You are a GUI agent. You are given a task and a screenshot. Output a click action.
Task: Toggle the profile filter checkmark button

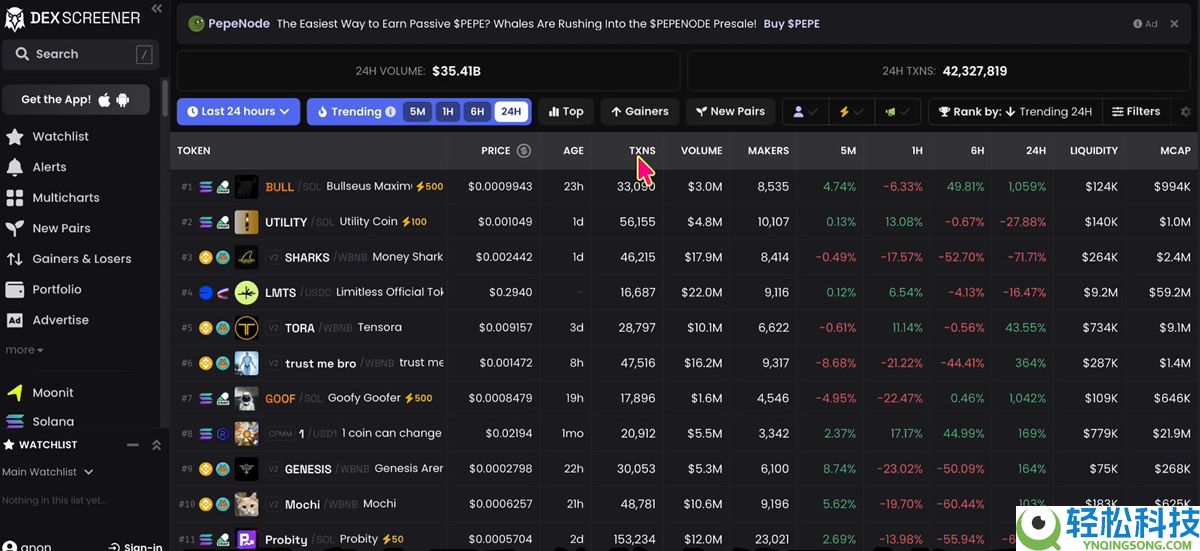806,112
